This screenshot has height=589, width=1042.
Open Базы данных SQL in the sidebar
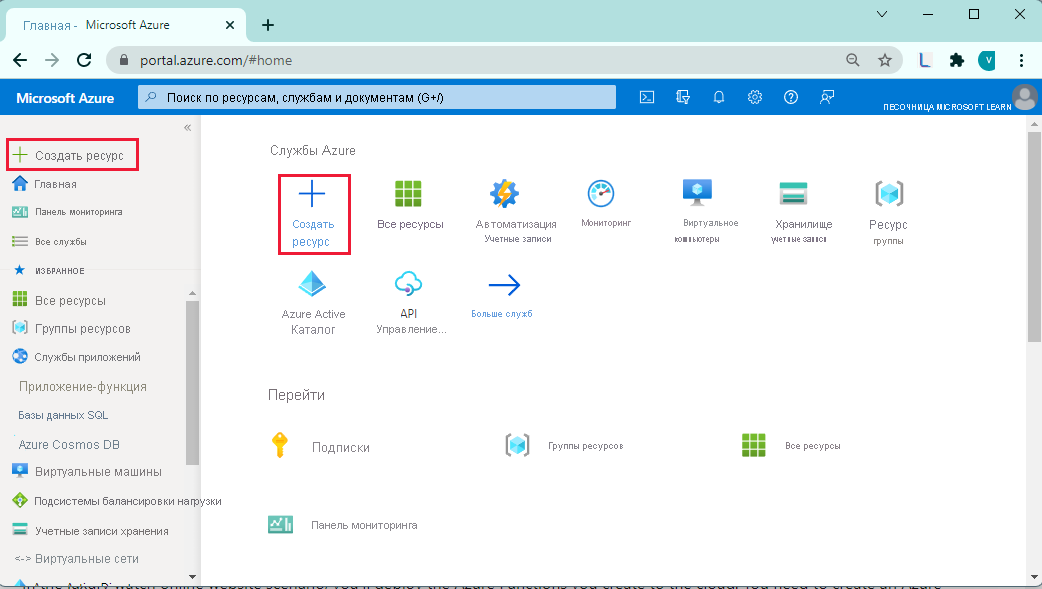pos(62,415)
